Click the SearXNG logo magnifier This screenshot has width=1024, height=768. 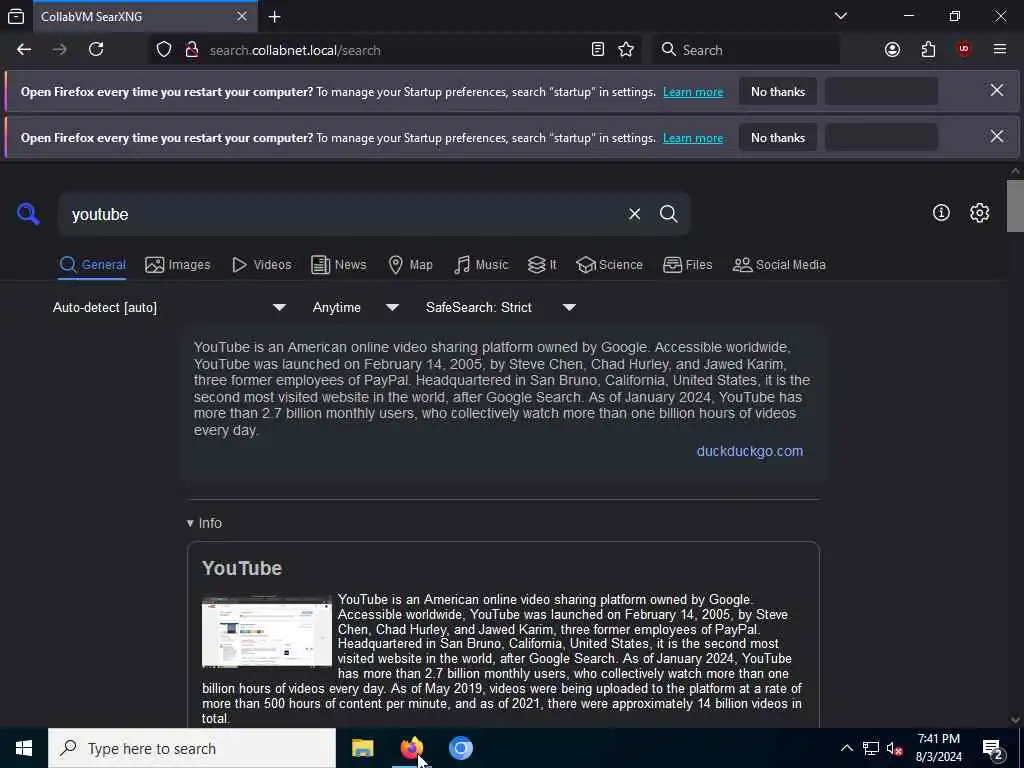(28, 214)
